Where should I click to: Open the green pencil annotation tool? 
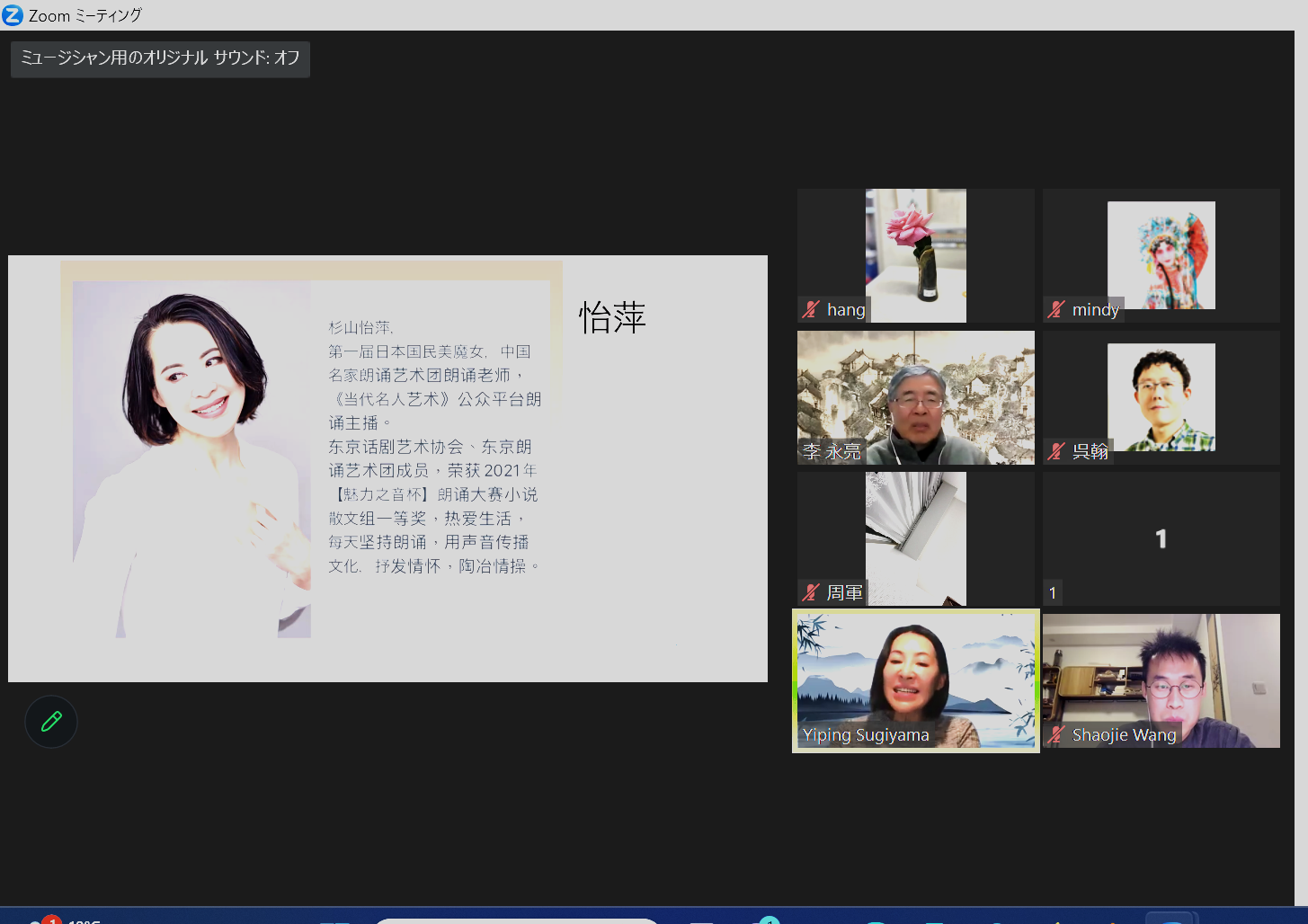click(x=51, y=722)
